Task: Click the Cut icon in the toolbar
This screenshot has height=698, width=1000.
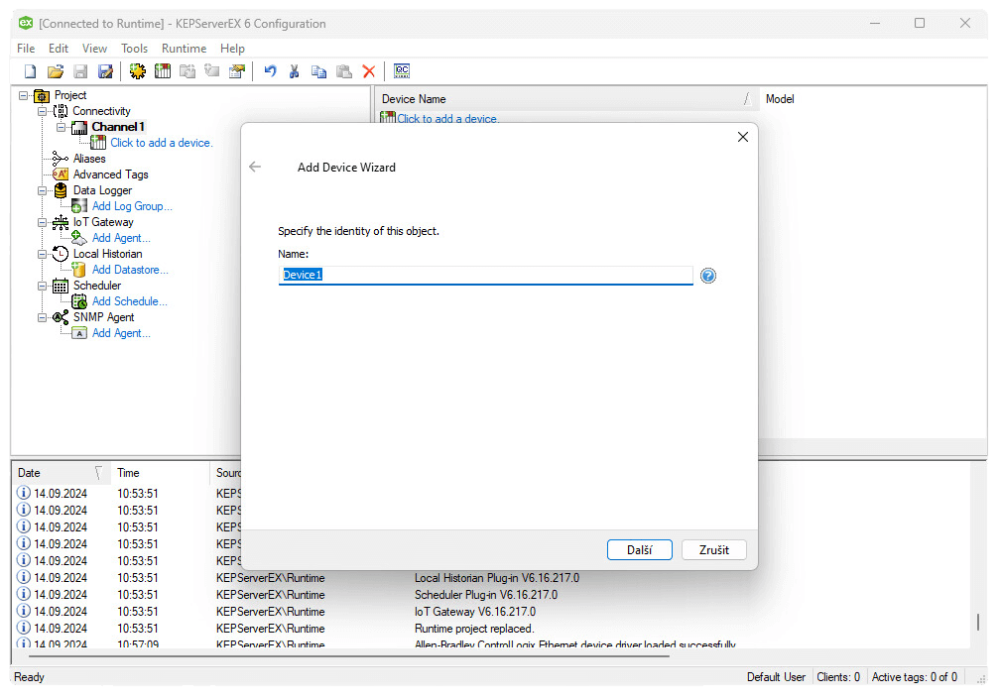Action: 293,71
